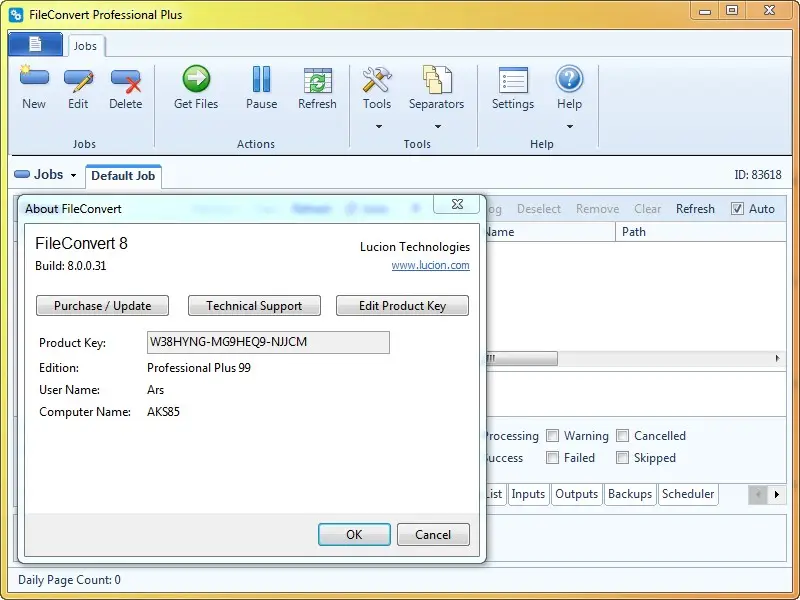Click the horizontal scrollbar thumb in file list

pos(521,358)
